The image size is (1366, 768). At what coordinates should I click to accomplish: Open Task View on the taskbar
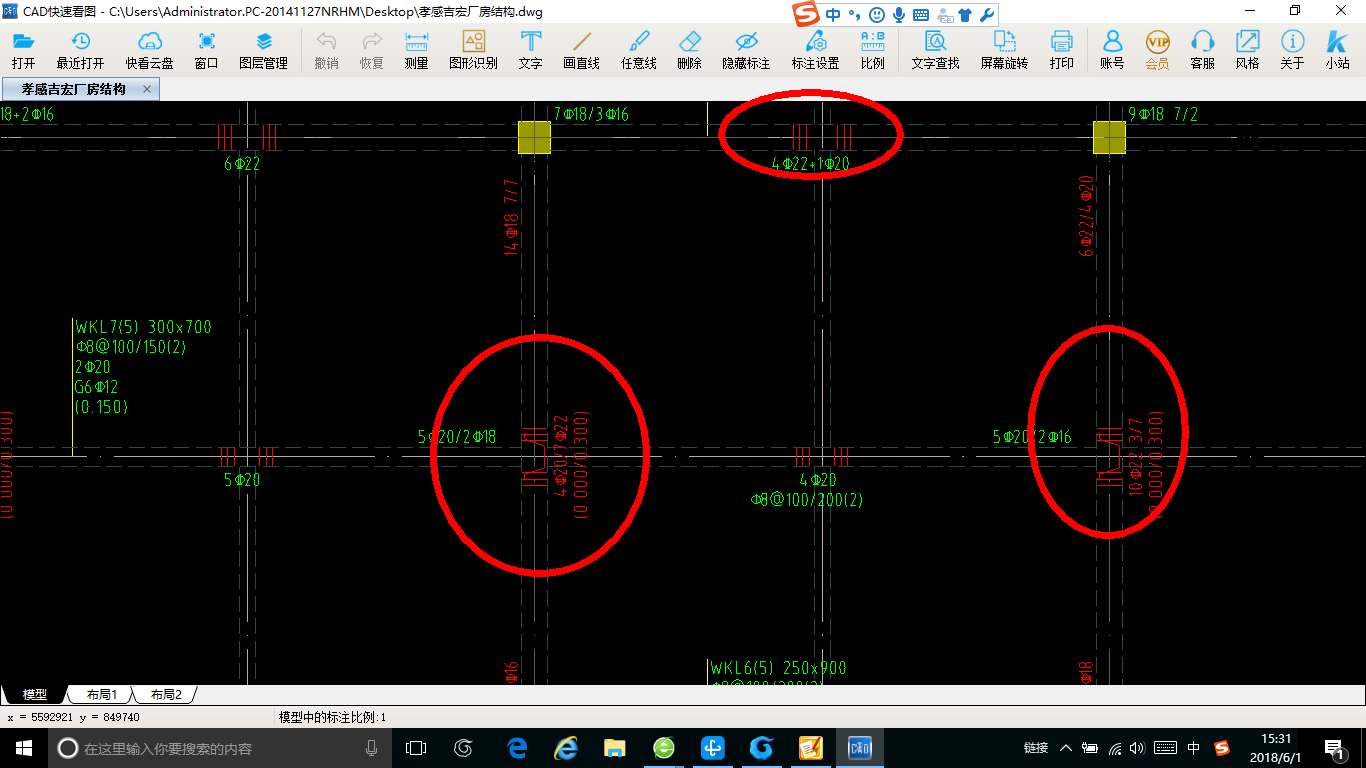[416, 747]
